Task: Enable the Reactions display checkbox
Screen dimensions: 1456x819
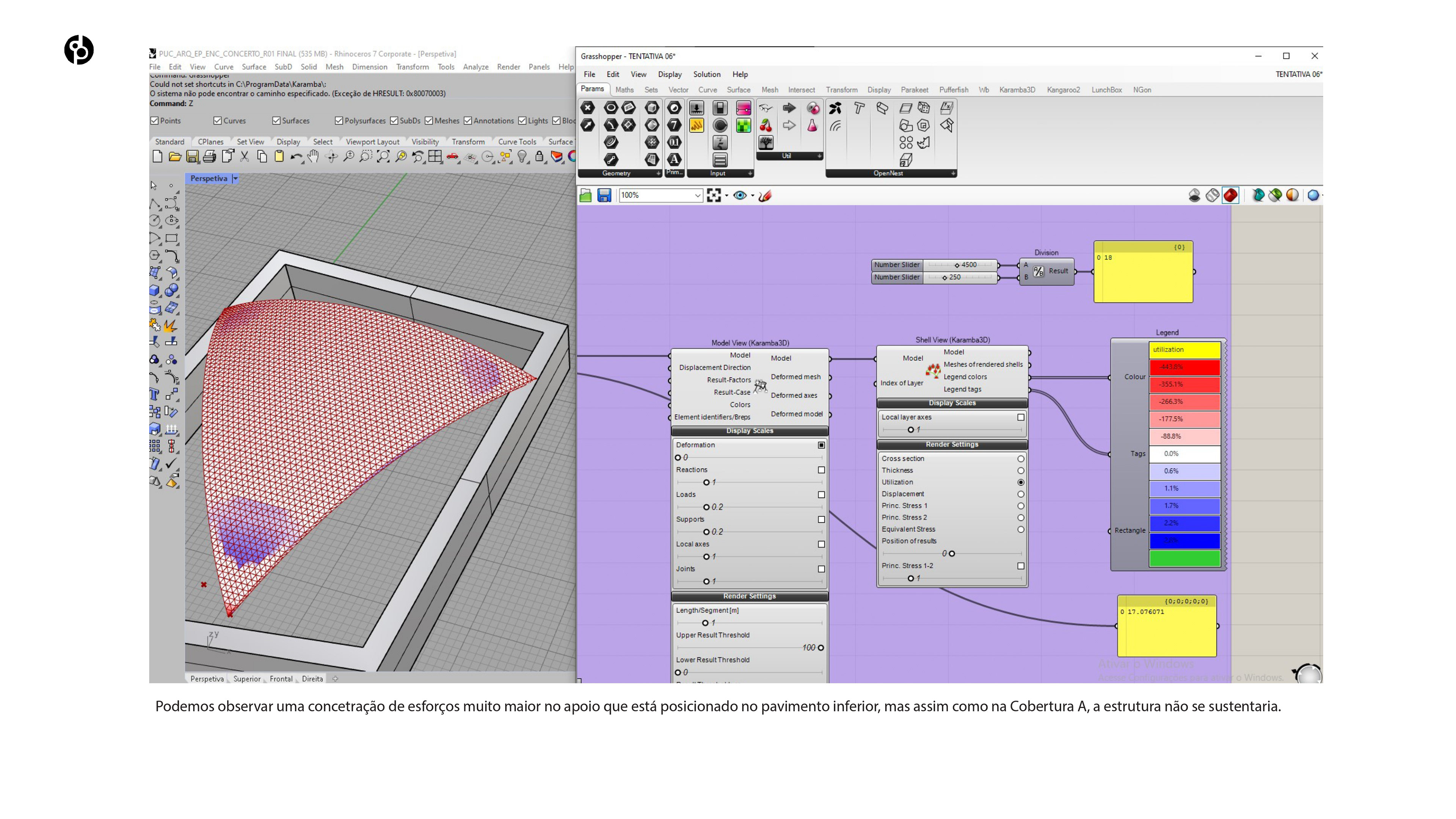Action: (821, 470)
